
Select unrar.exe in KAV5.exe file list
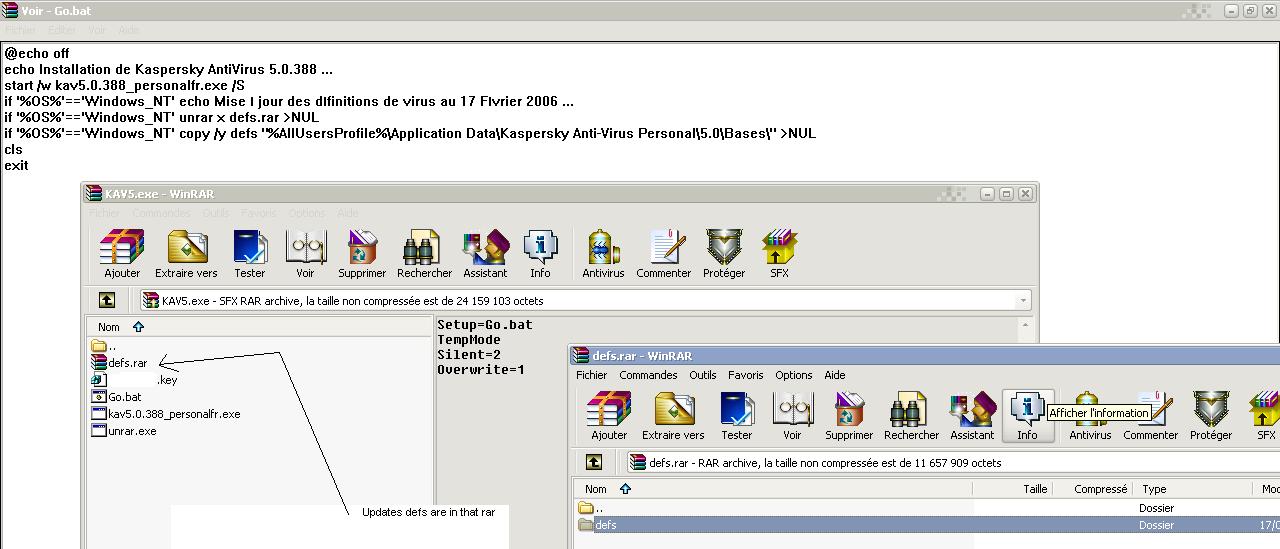pos(124,431)
